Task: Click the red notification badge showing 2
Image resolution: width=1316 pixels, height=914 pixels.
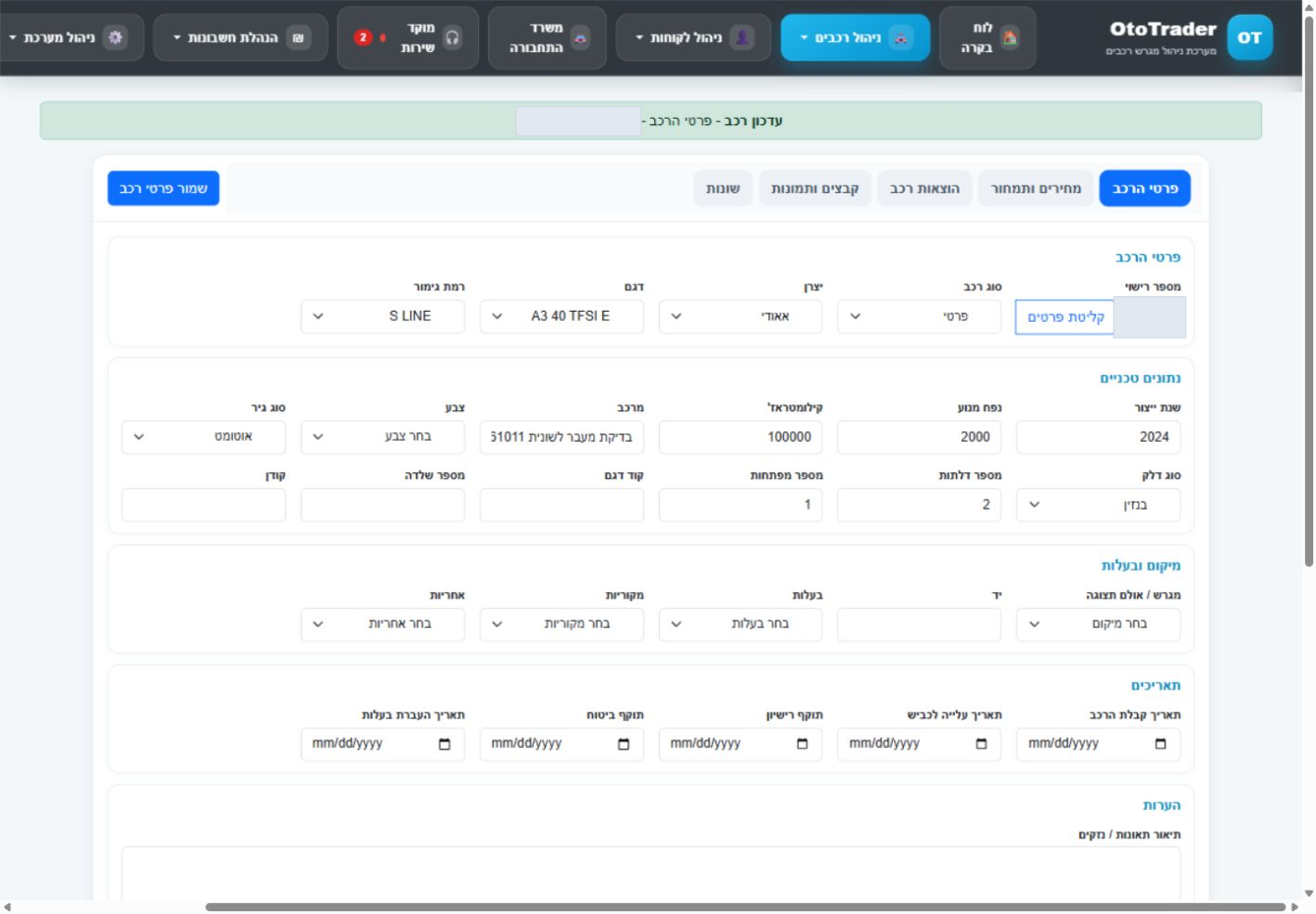Action: point(363,38)
